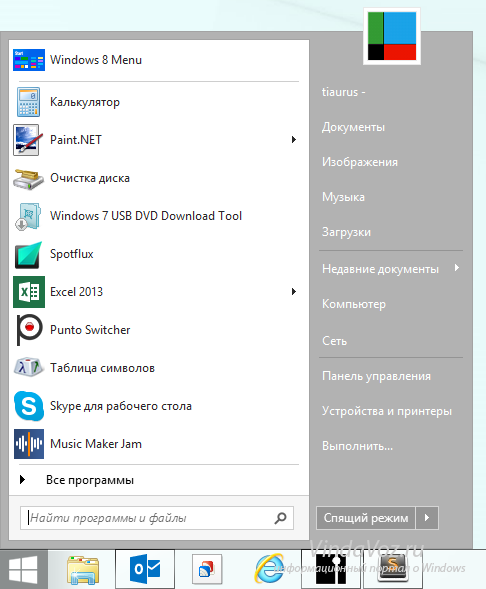Image resolution: width=486 pixels, height=589 pixels.
Task: Open Панель управления
Action: point(376,376)
